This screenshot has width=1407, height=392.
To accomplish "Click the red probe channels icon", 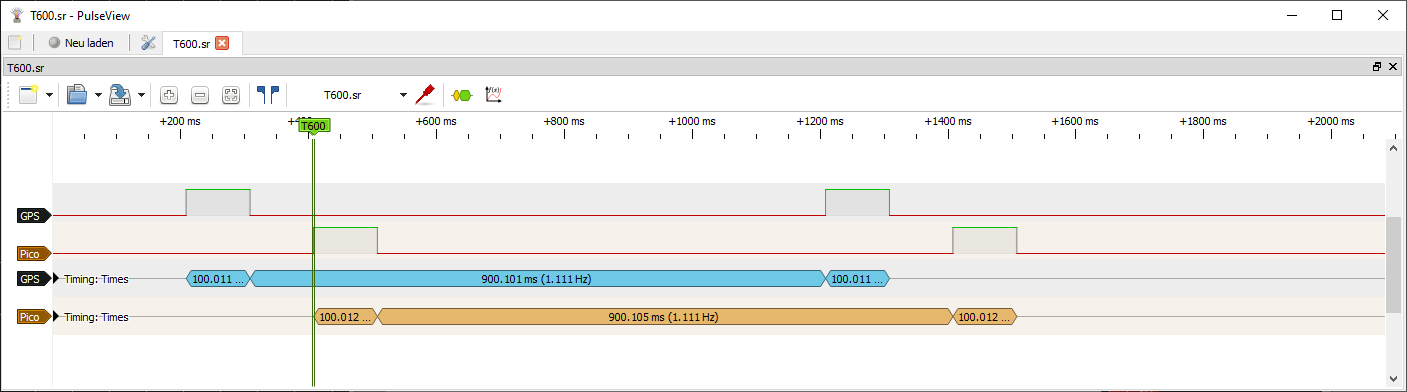I will [425, 95].
